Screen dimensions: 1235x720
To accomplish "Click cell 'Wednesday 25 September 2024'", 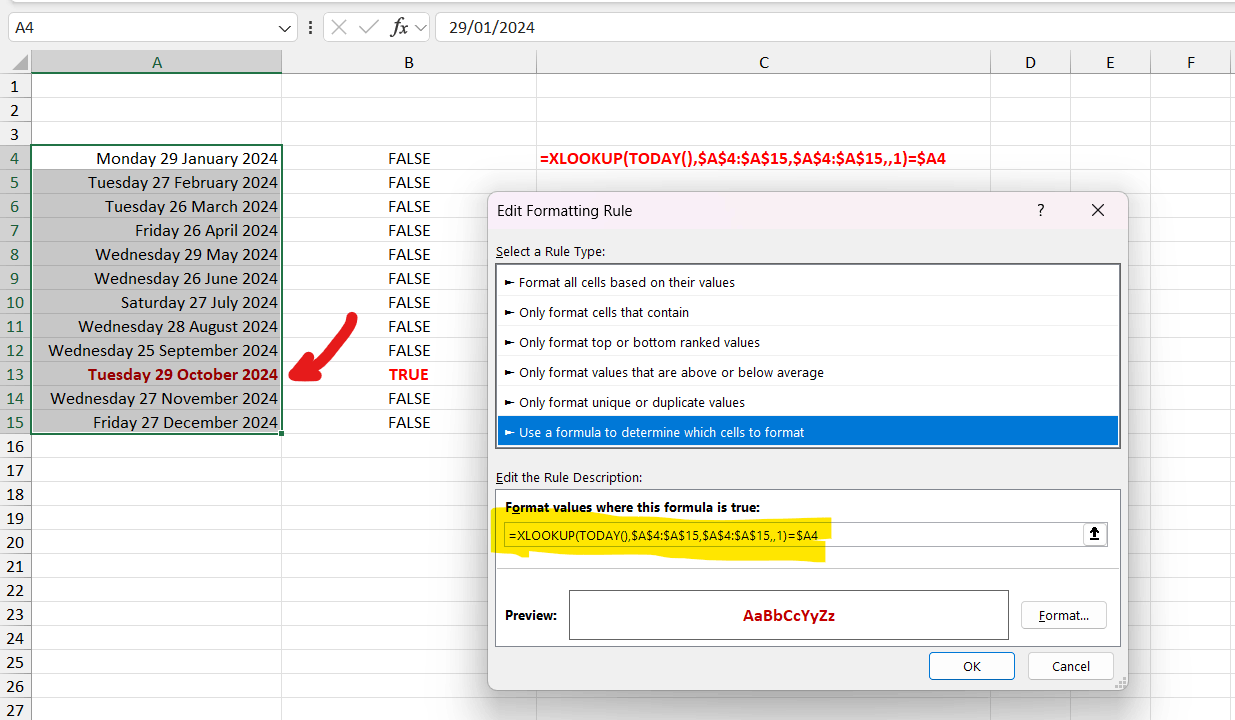I will 157,350.
